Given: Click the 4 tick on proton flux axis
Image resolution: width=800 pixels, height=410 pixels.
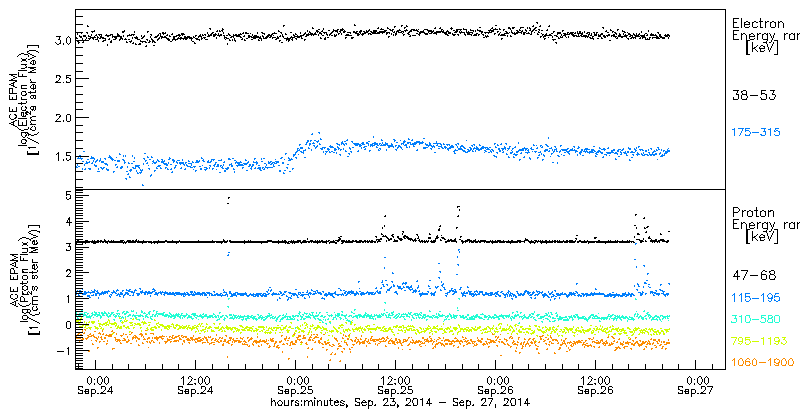Looking at the screenshot, I should 67,221.
